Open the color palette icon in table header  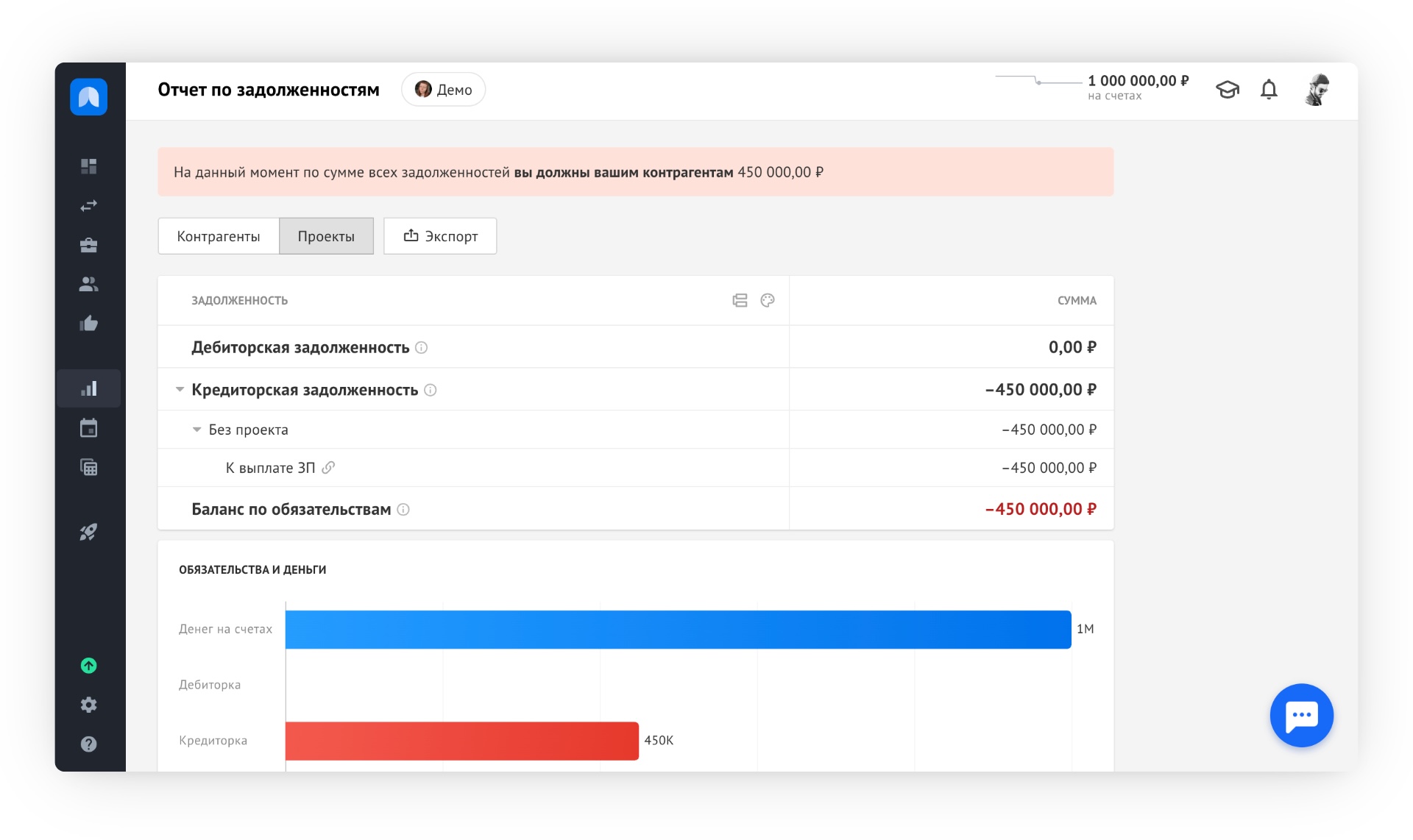point(768,300)
